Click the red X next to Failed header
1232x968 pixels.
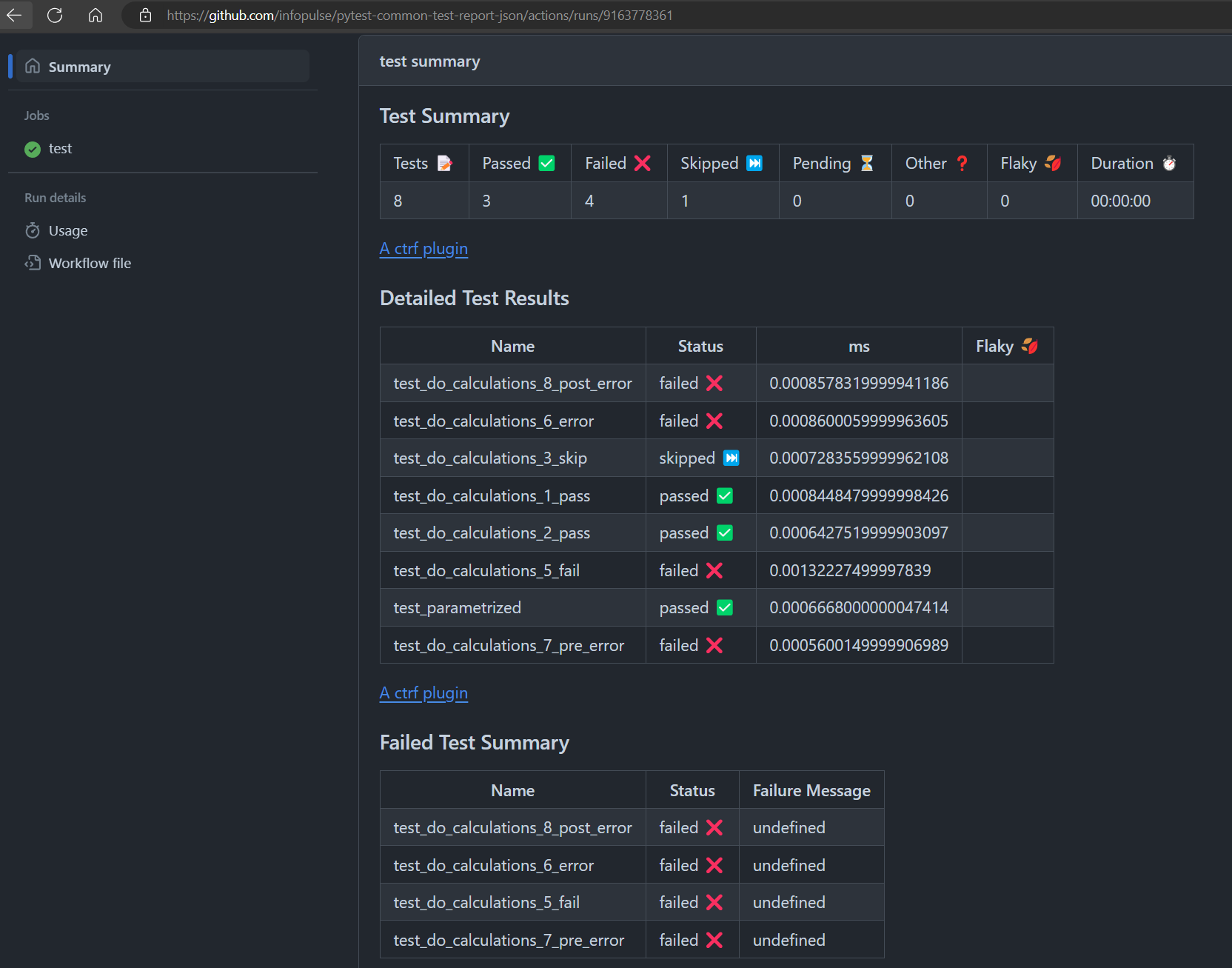(x=642, y=163)
